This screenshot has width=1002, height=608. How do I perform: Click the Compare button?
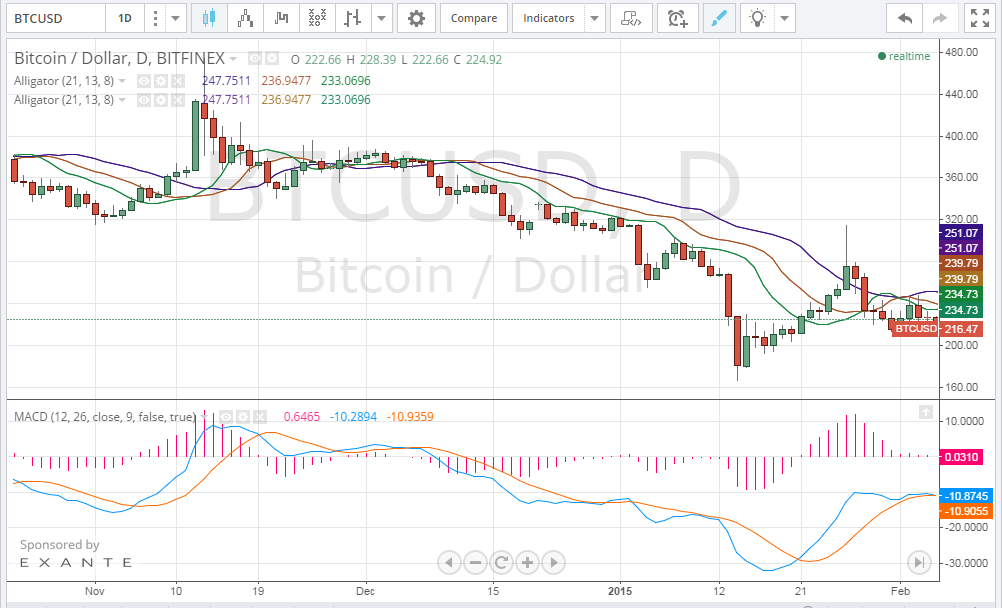click(x=473, y=17)
